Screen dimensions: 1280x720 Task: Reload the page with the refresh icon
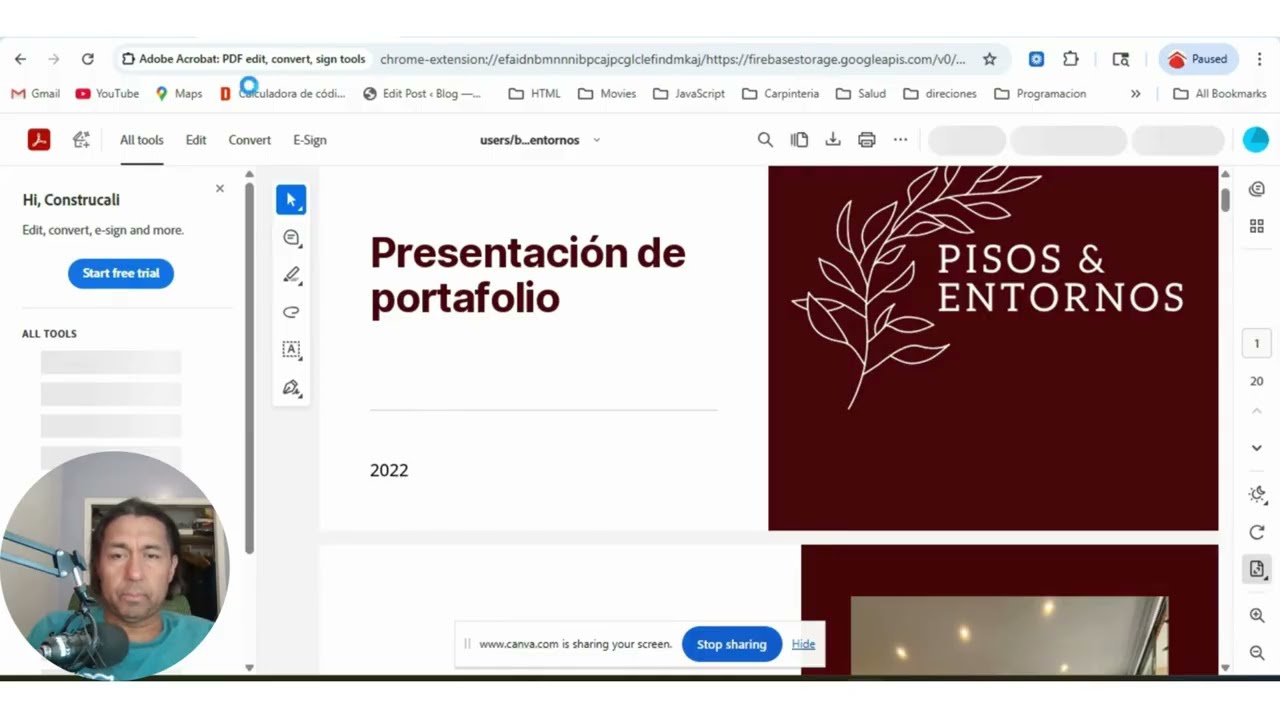tap(88, 59)
